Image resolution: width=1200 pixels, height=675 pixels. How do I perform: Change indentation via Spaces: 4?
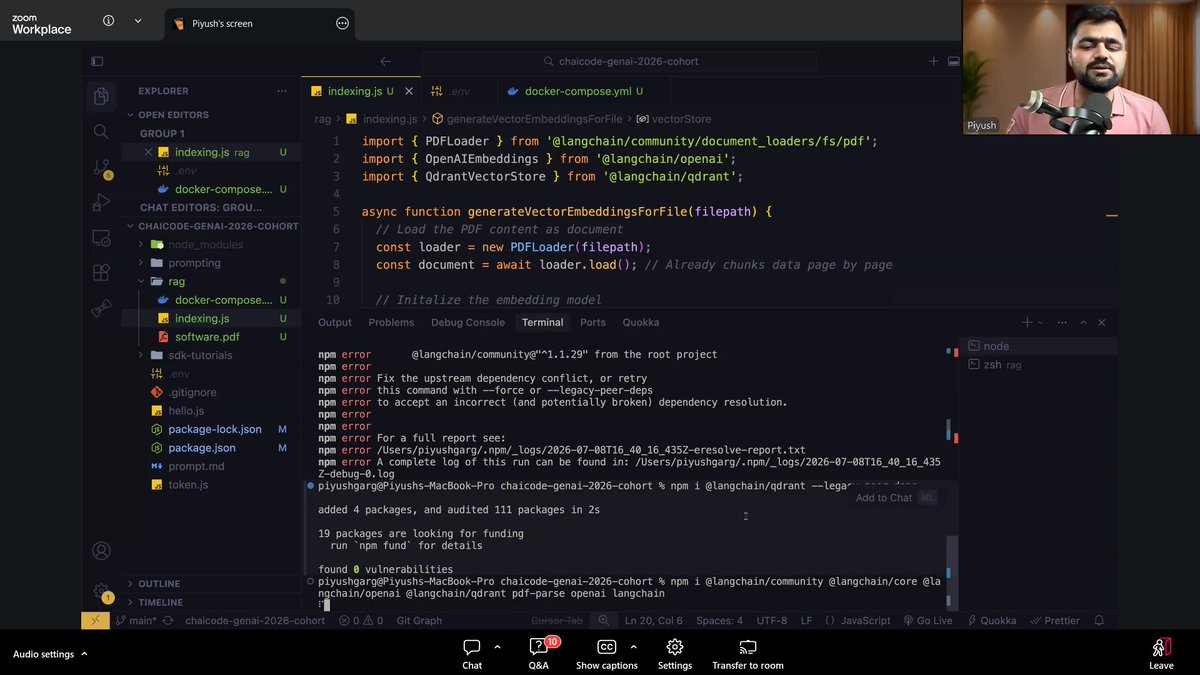720,620
